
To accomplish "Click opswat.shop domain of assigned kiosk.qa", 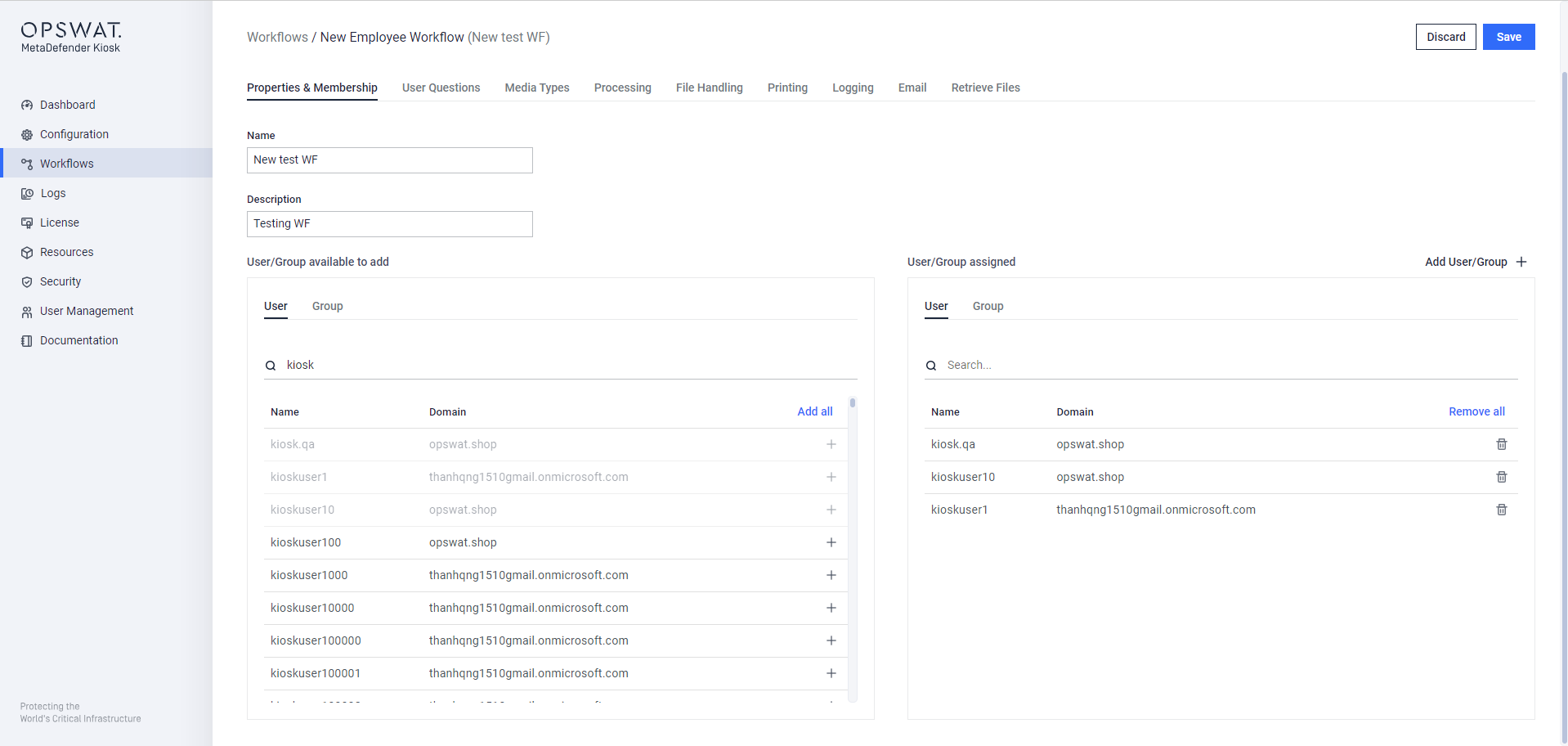I will [x=1090, y=444].
